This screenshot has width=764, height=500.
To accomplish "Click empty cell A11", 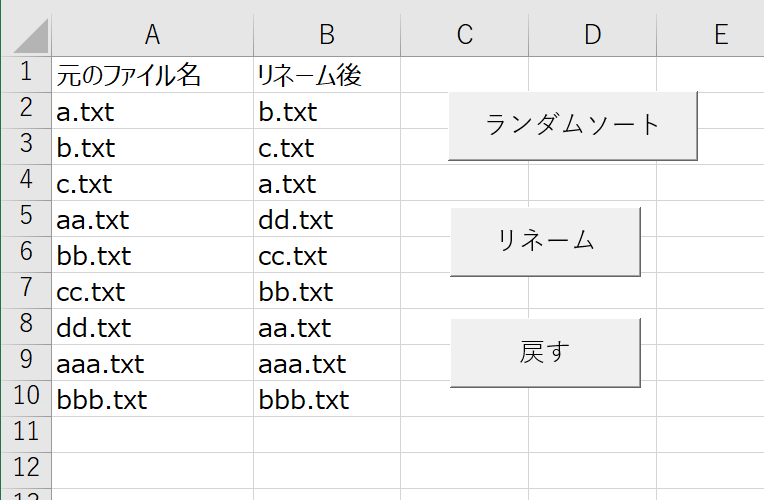I will coord(152,434).
